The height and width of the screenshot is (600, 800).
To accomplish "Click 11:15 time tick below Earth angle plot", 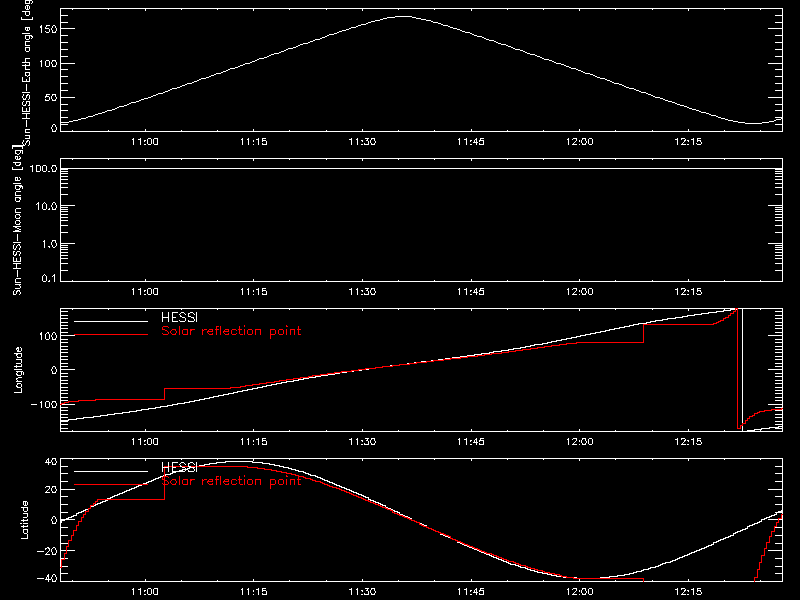I will 254,142.
